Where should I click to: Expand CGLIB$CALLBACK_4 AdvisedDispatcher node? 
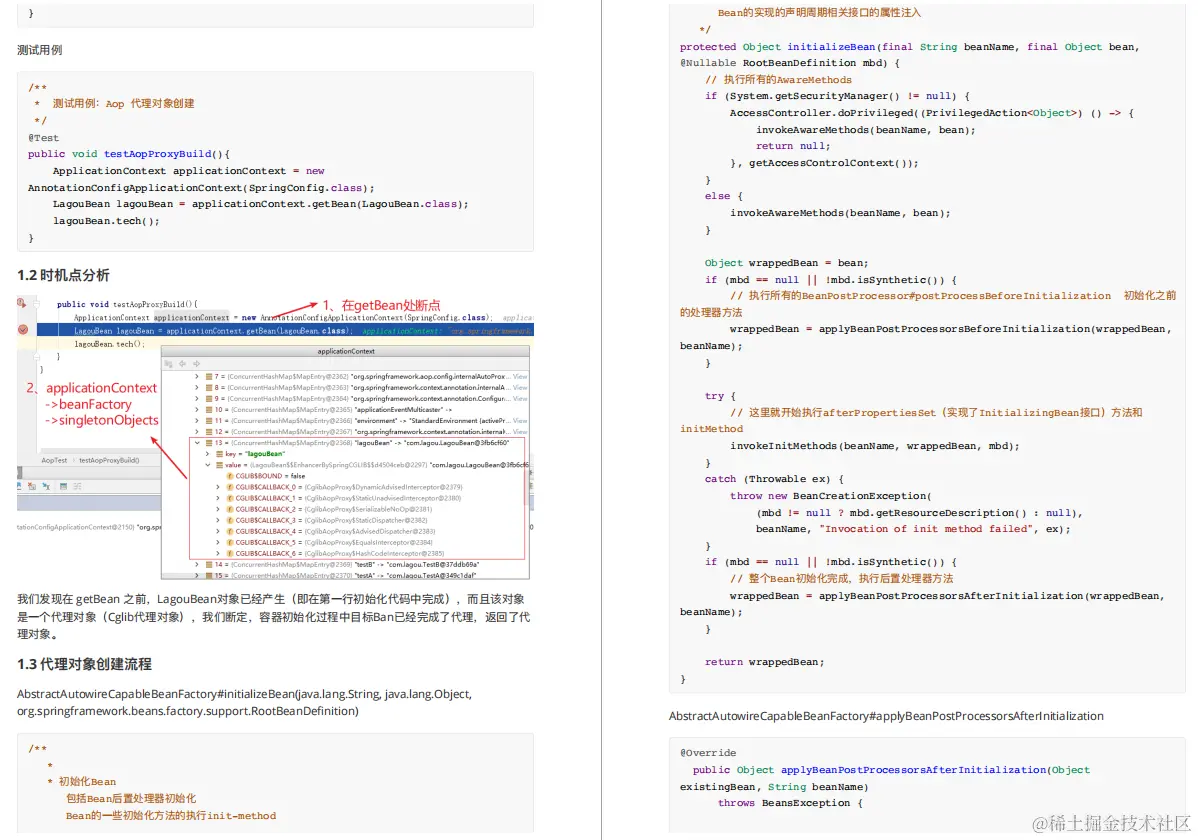(218, 531)
